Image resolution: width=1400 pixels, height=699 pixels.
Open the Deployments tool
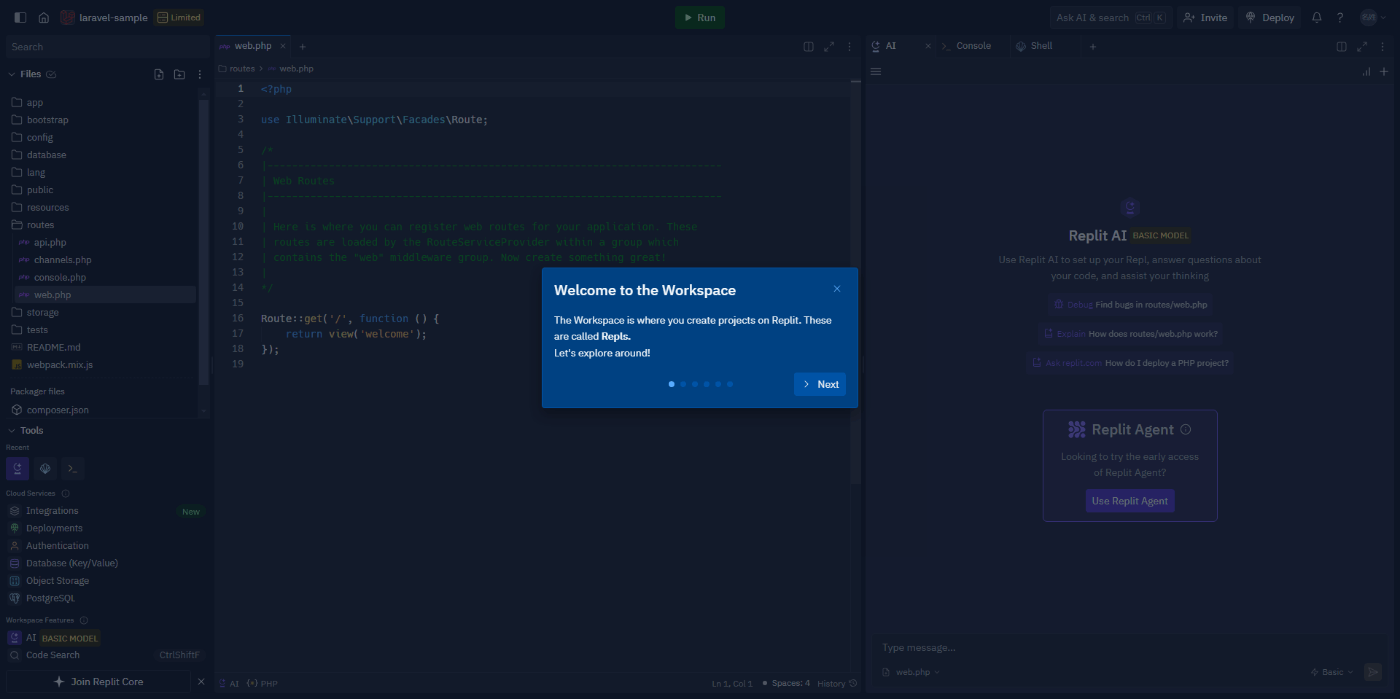[105, 528]
